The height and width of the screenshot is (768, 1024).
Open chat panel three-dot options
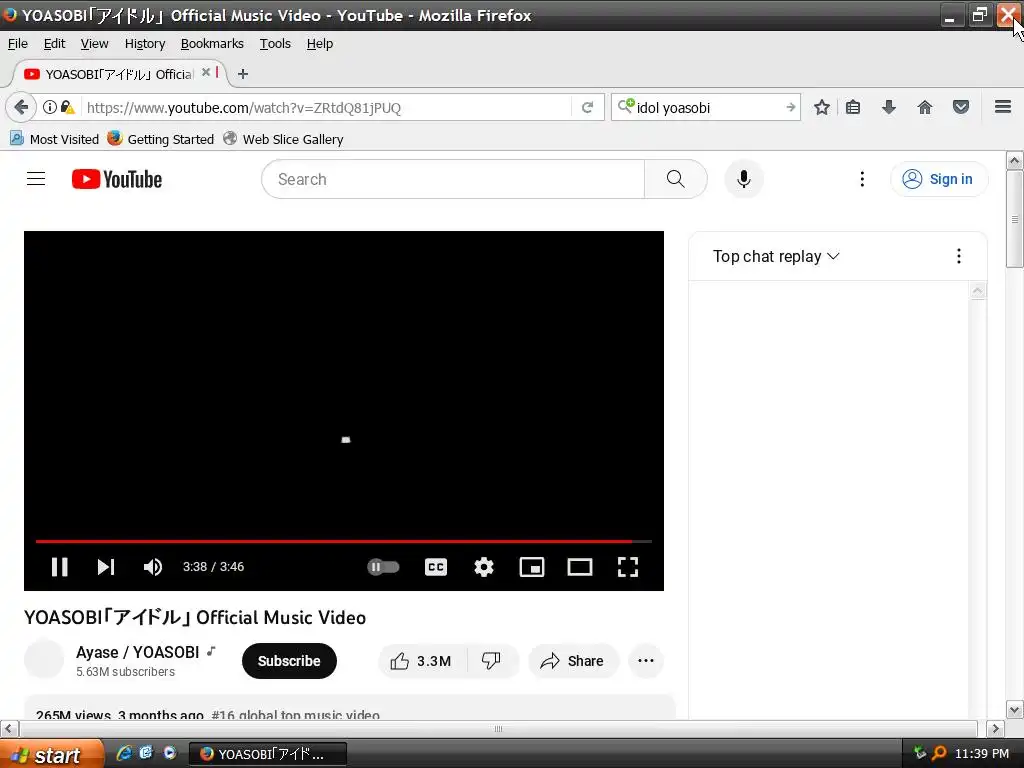tap(959, 256)
